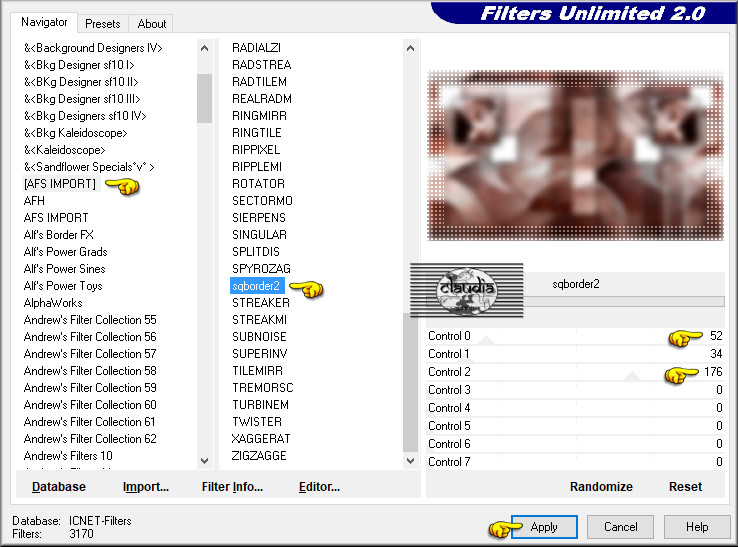Click the Cancel button

pos(620,527)
